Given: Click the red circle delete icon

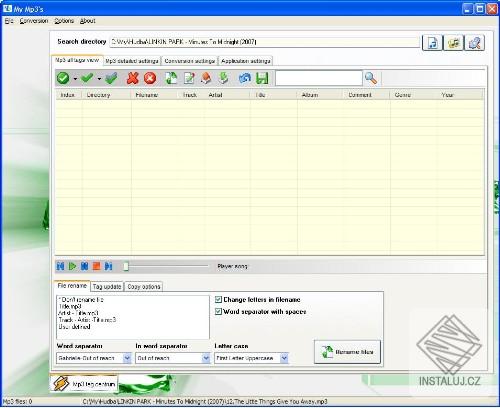Looking at the screenshot, I should click(150, 78).
